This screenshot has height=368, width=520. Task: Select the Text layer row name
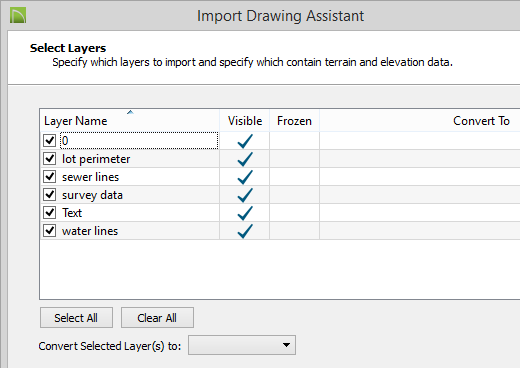(x=72, y=213)
